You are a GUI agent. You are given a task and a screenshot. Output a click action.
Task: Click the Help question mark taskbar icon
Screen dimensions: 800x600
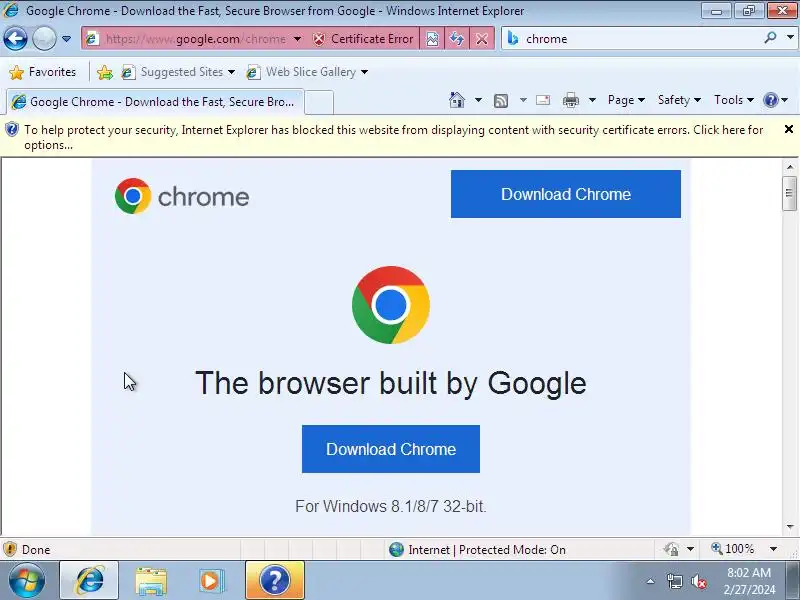275,580
